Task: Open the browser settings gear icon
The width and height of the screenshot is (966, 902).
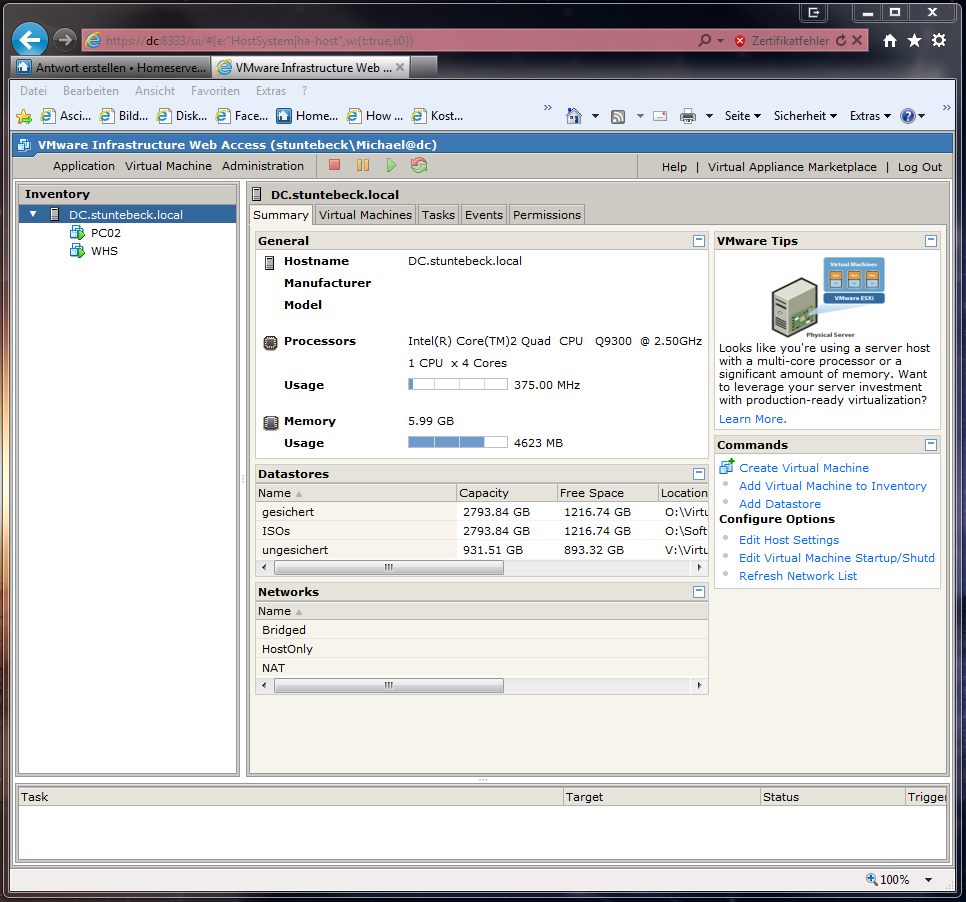Action: 938,40
